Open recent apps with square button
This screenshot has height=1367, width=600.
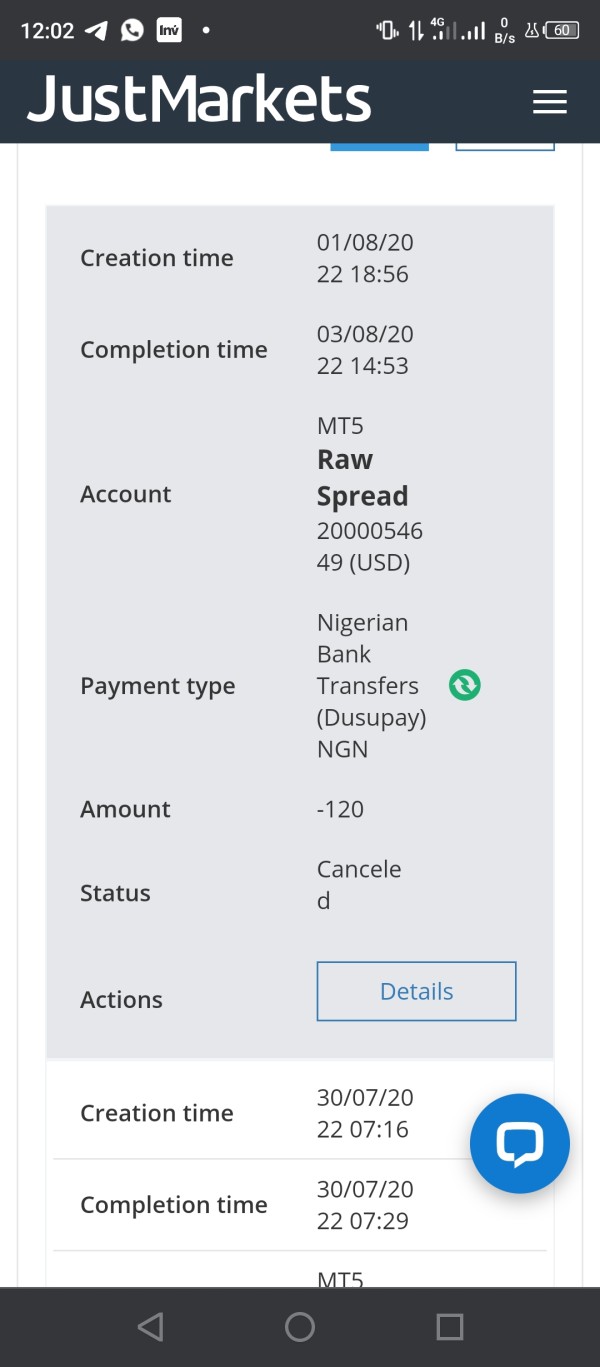(x=450, y=1327)
